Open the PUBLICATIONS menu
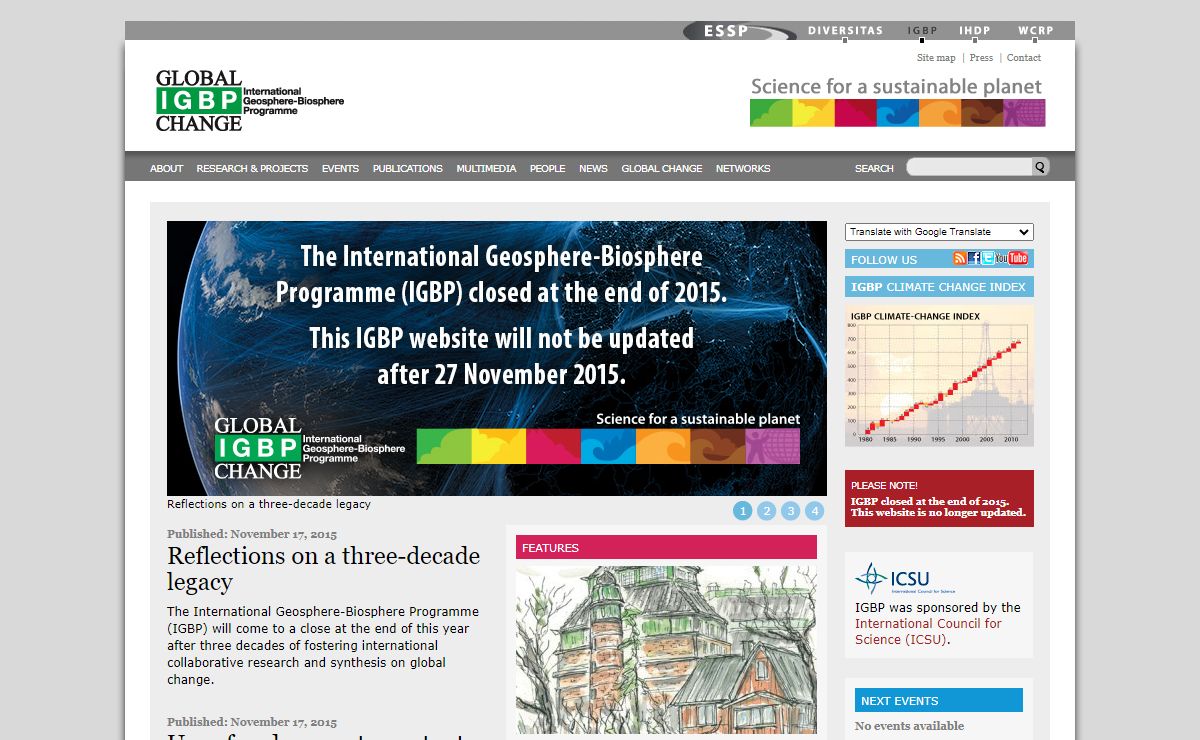Image resolution: width=1200 pixels, height=740 pixels. (x=407, y=168)
